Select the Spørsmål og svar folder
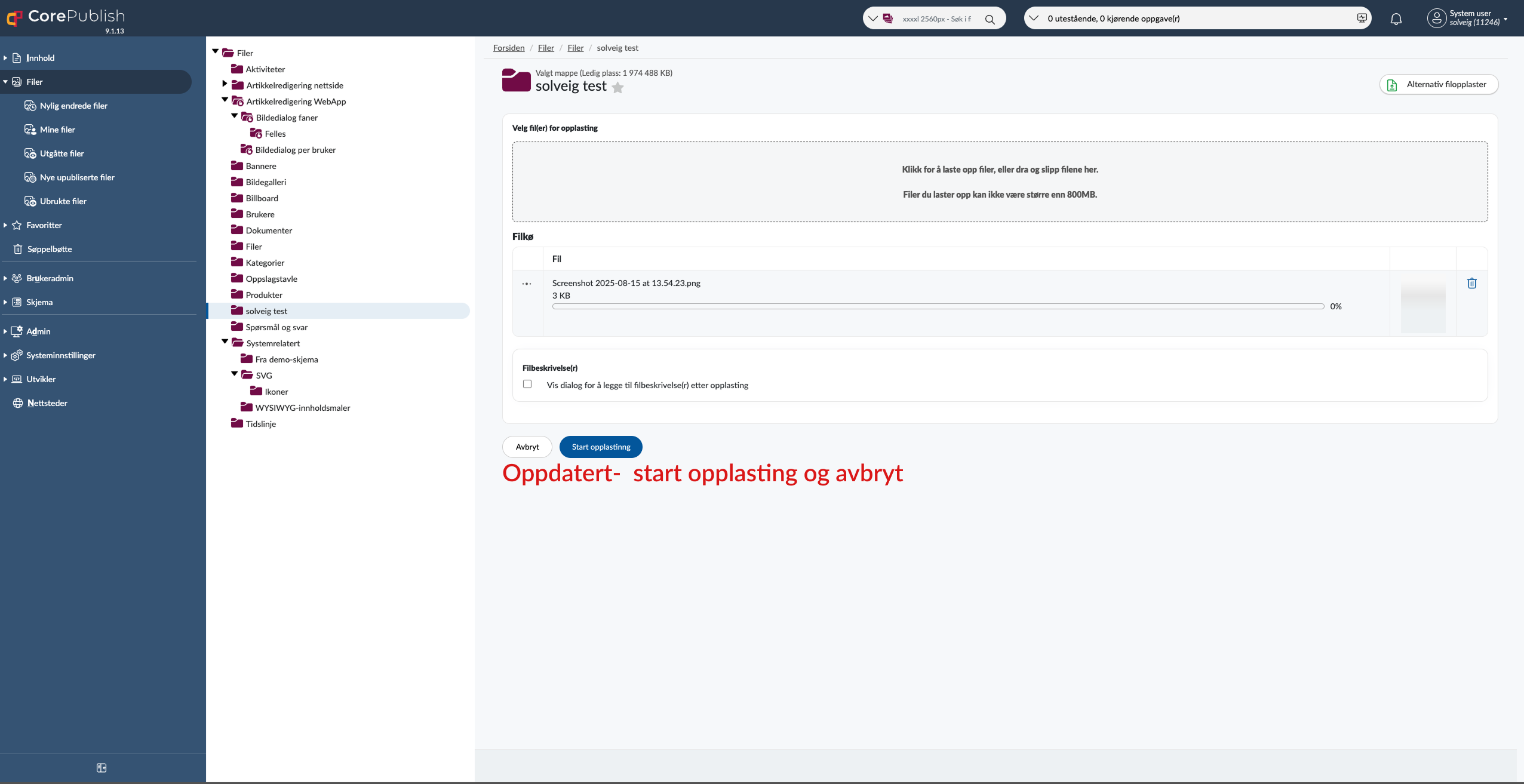The height and width of the screenshot is (784, 1524). point(276,327)
